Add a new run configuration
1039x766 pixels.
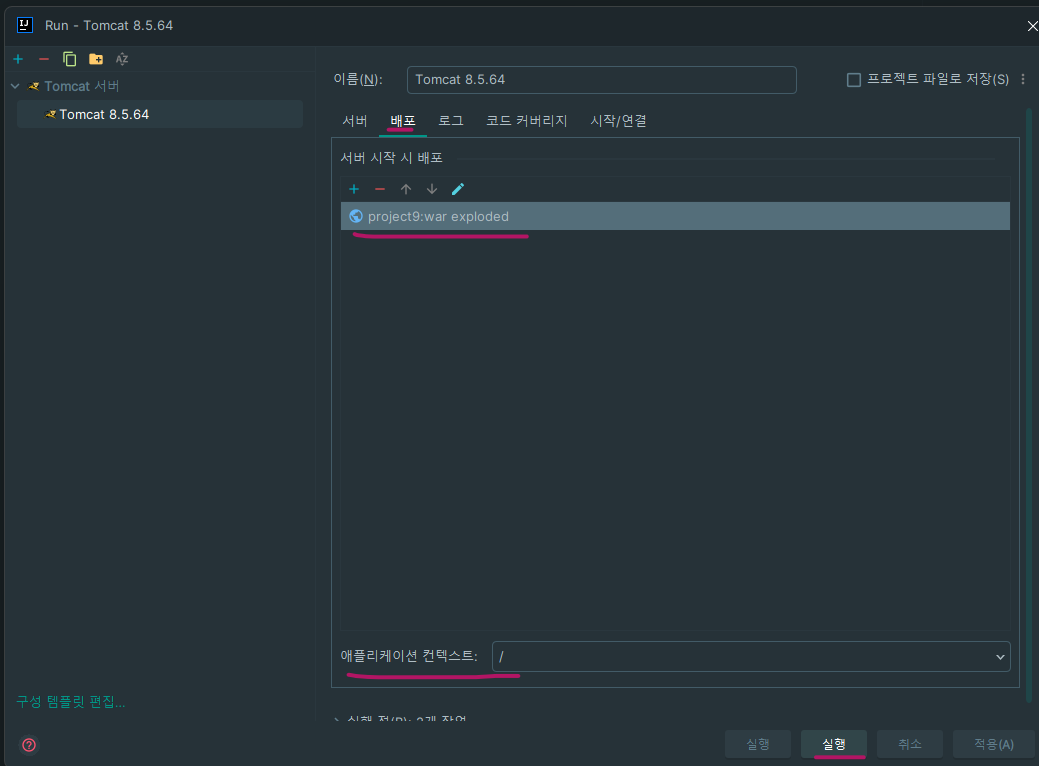18,59
